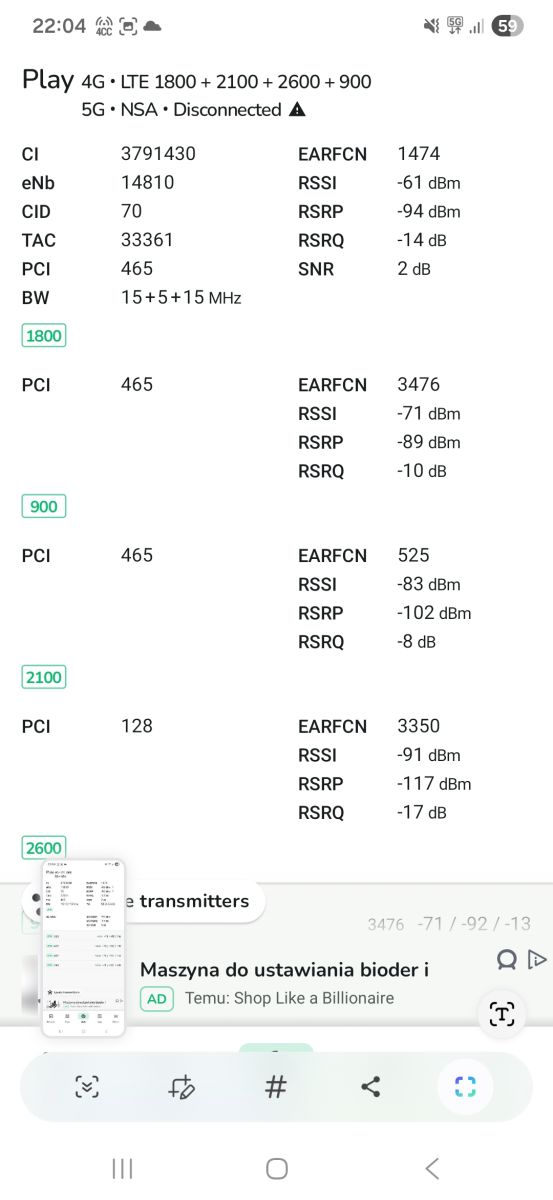The width and height of the screenshot is (553, 1200).
Task: Tap the Android recent apps button
Action: (123, 1168)
